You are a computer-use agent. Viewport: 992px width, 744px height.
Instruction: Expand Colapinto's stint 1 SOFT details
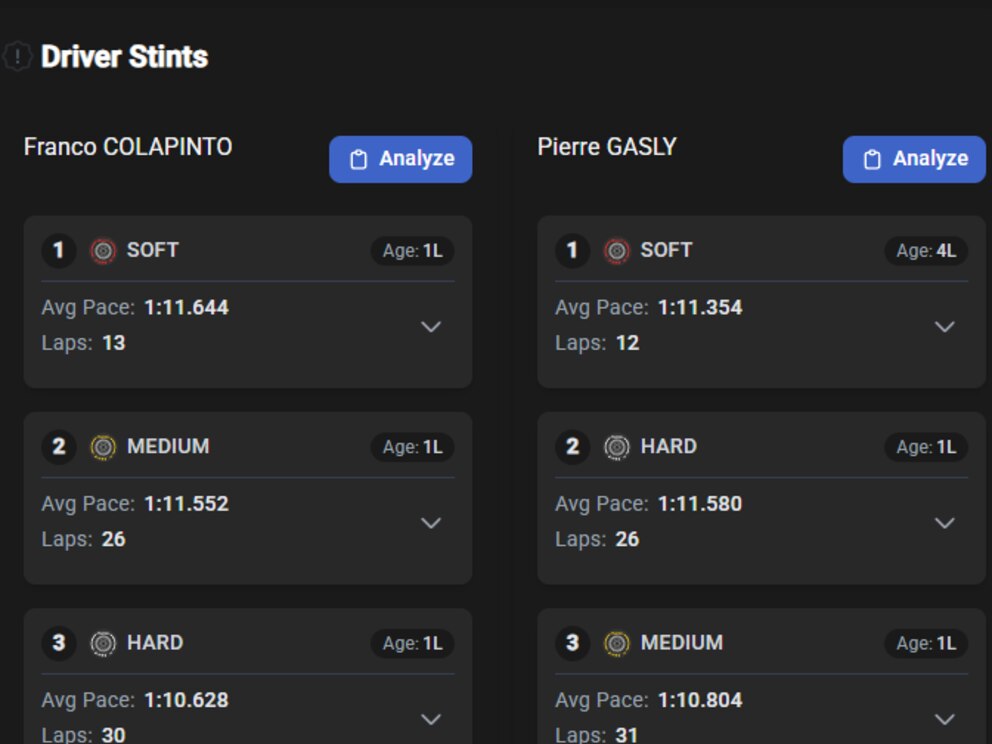click(431, 327)
